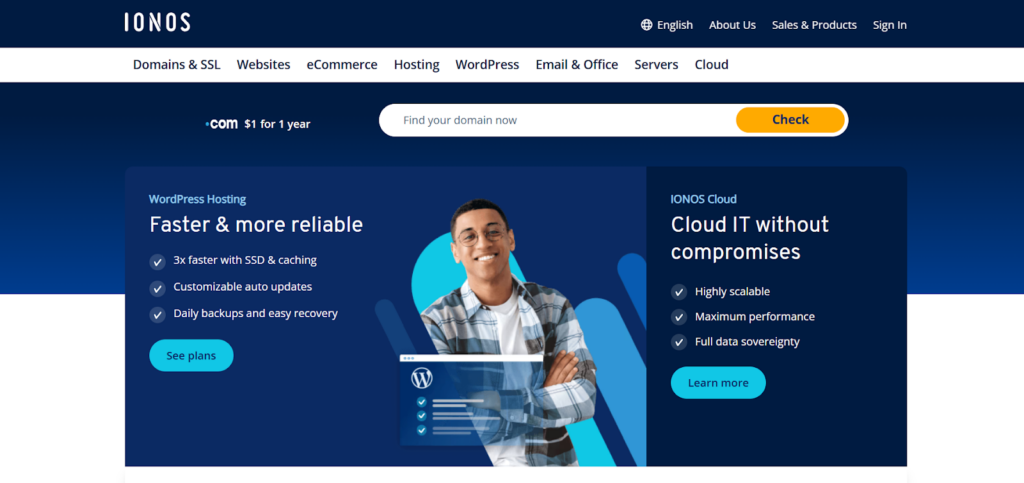Click '3x faster with SSD & caching' text
Viewport: 1024px width, 483px height.
coord(245,260)
